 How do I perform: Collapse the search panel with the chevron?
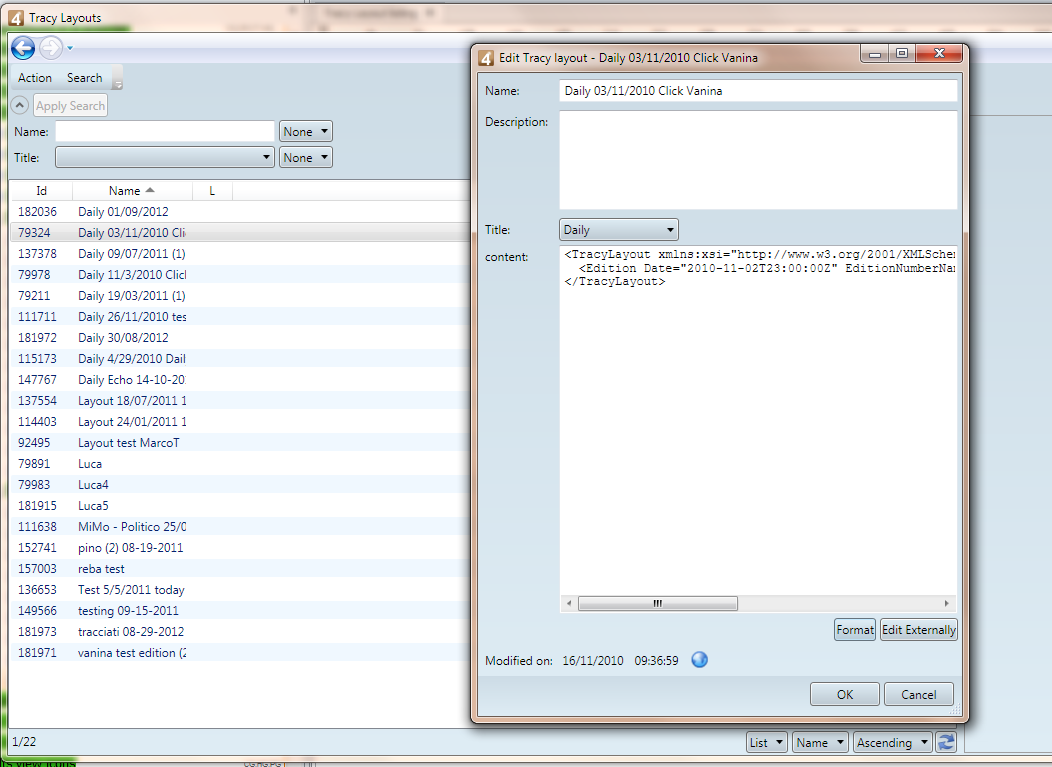pyautogui.click(x=19, y=105)
